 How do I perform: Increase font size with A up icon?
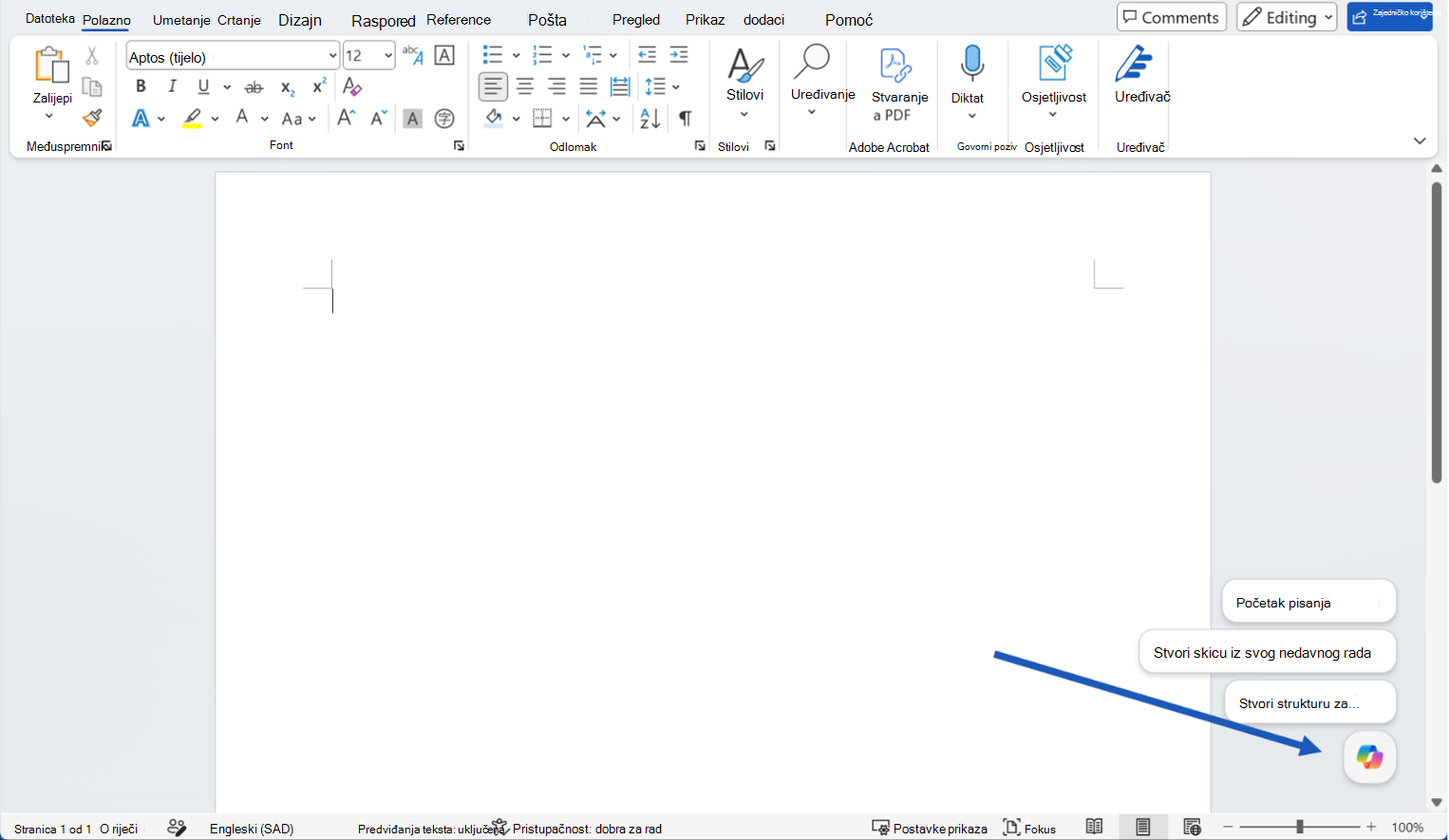(347, 118)
